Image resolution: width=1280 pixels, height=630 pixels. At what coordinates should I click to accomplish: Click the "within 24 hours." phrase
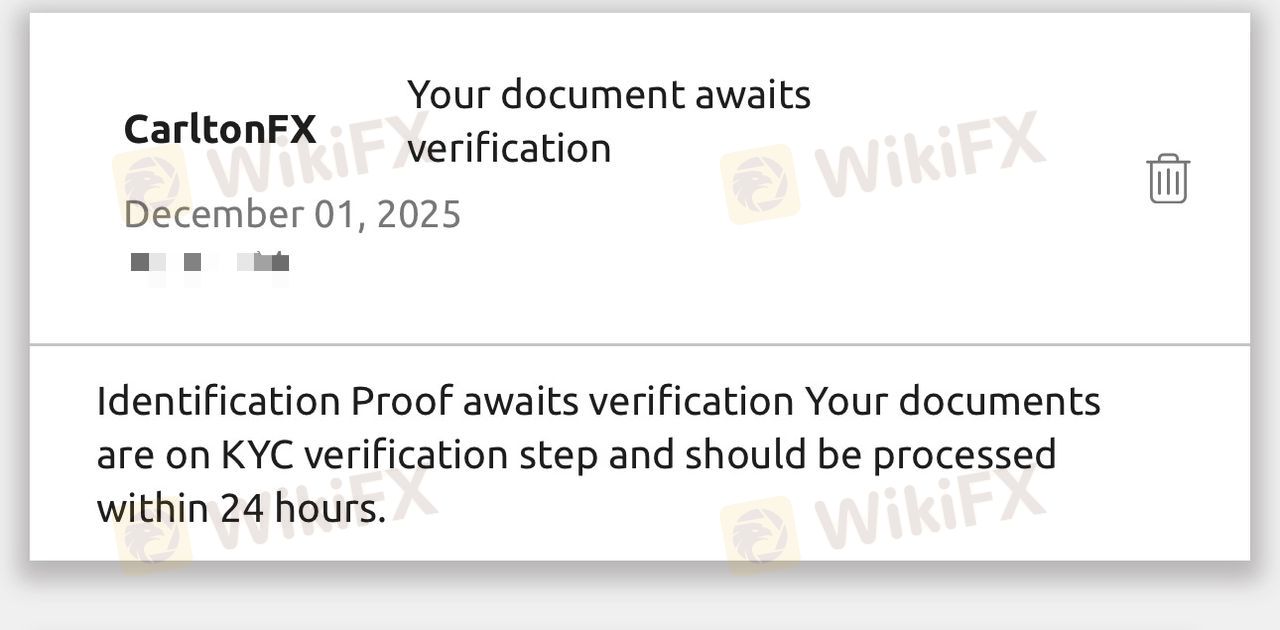tap(241, 509)
